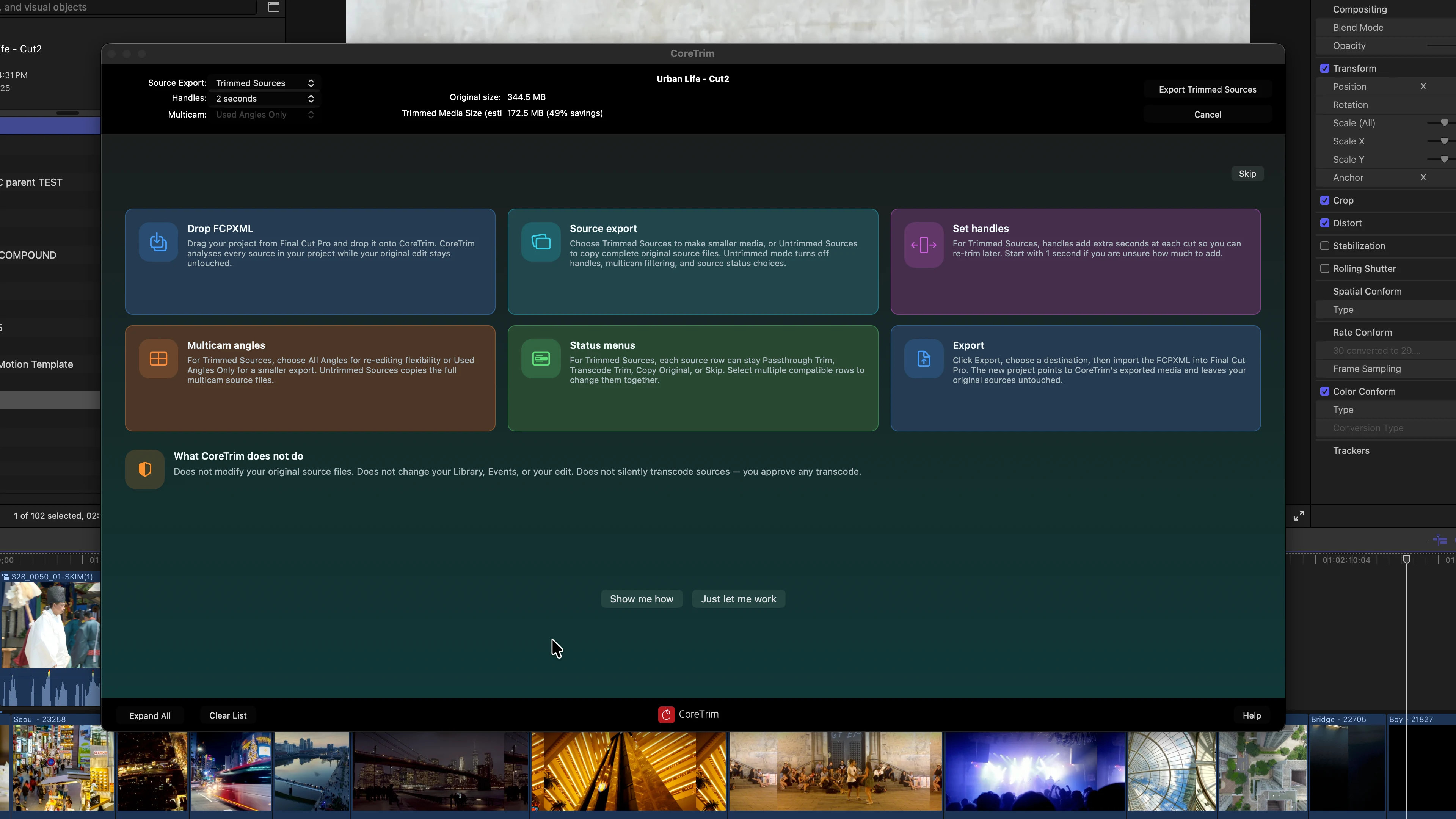
Task: Click the Drop FCPXML card icon
Action: pyautogui.click(x=158, y=242)
